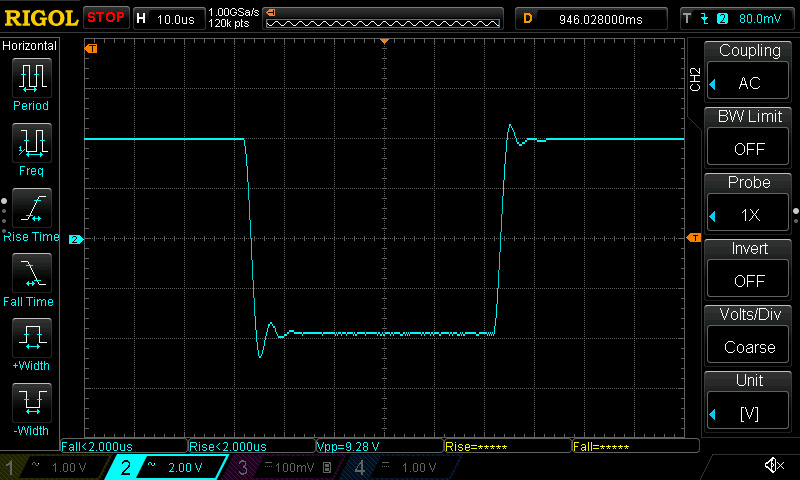Screen dimensions: 800x480
Task: Select the Freq measurement icon
Action: (x=32, y=143)
